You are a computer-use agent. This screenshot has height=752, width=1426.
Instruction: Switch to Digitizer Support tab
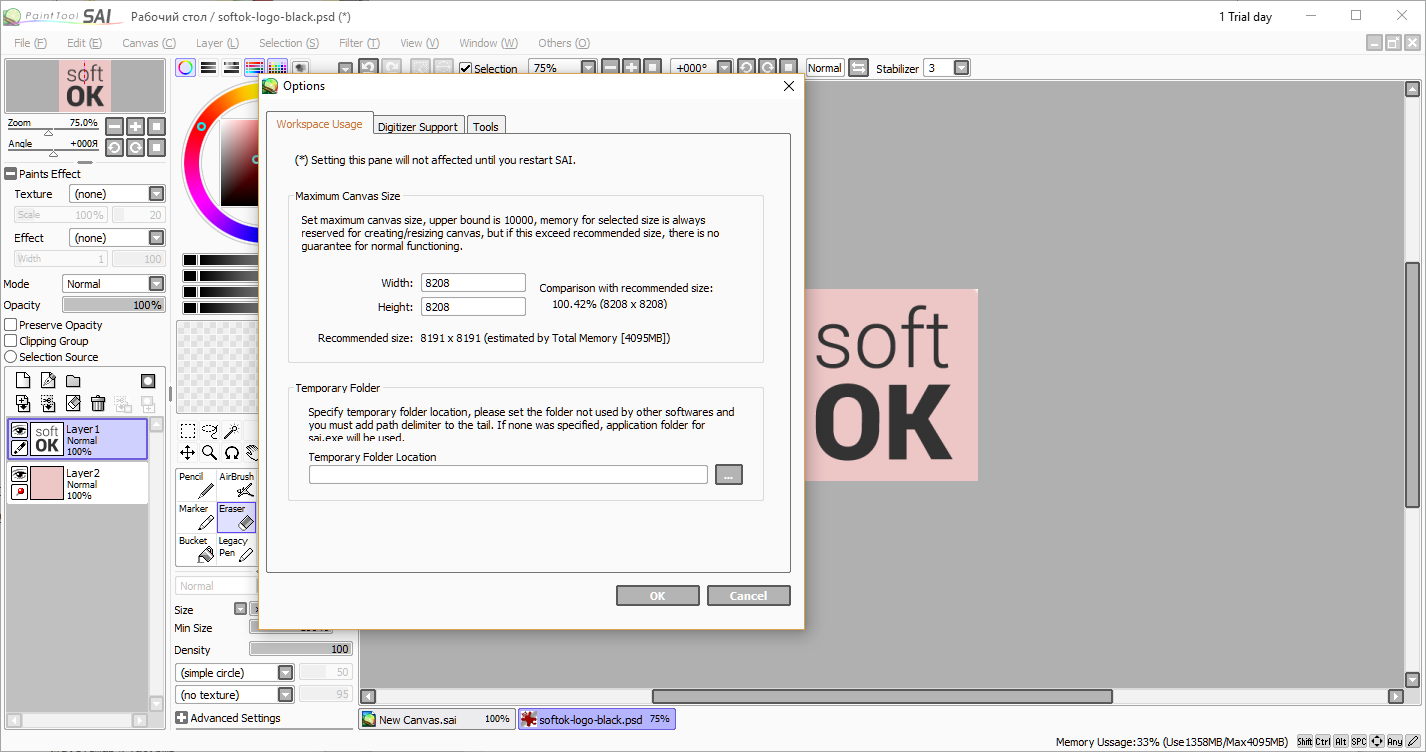coord(418,127)
